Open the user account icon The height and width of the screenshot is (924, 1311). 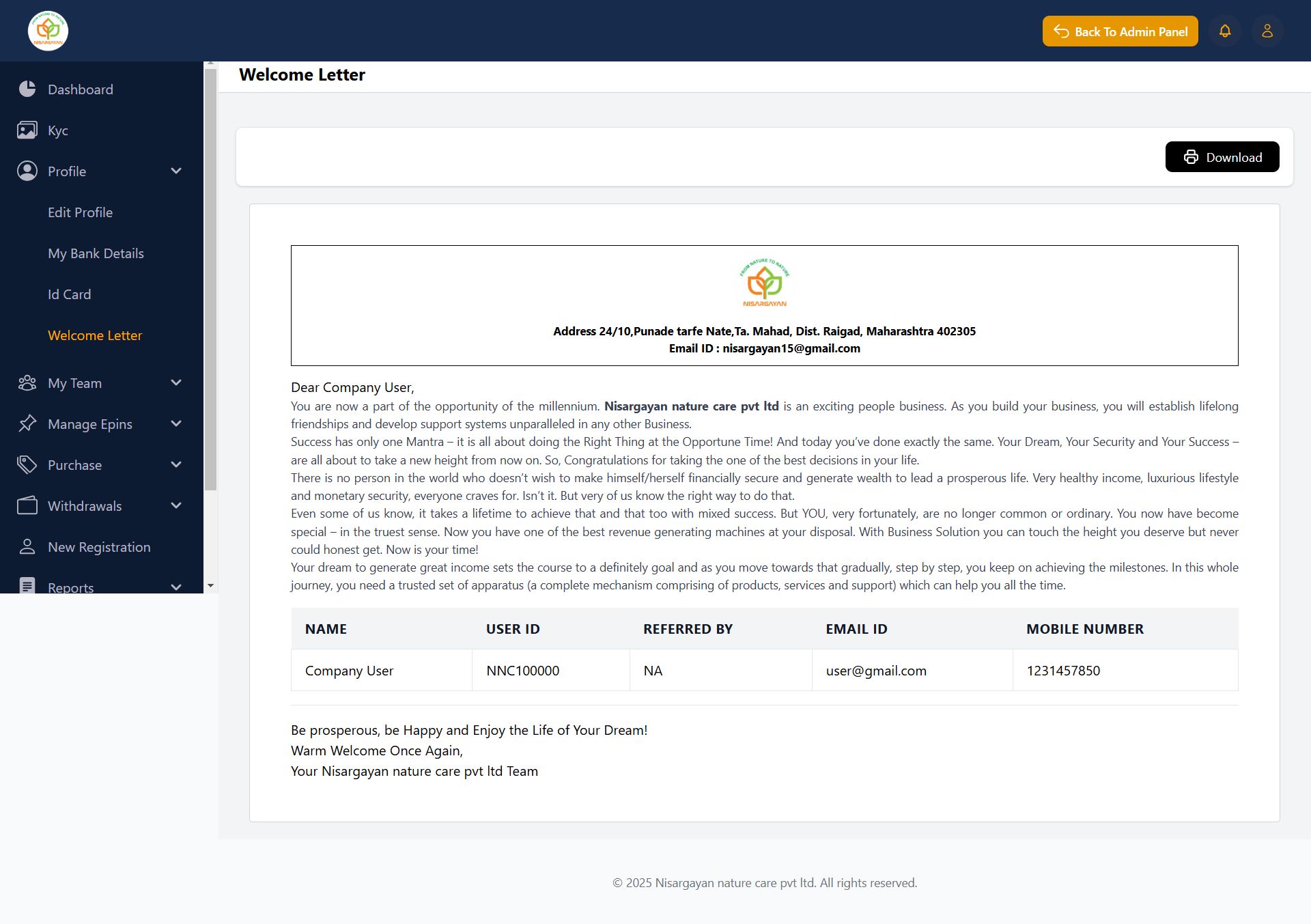(1267, 31)
